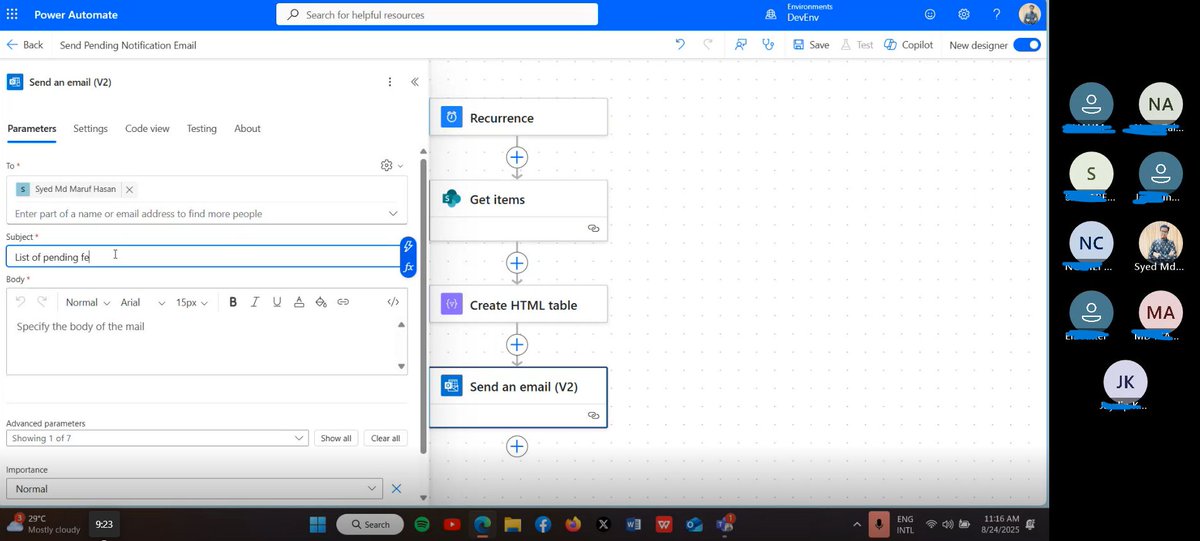Click the Subject input field
The image size is (1200, 541).
click(202, 257)
